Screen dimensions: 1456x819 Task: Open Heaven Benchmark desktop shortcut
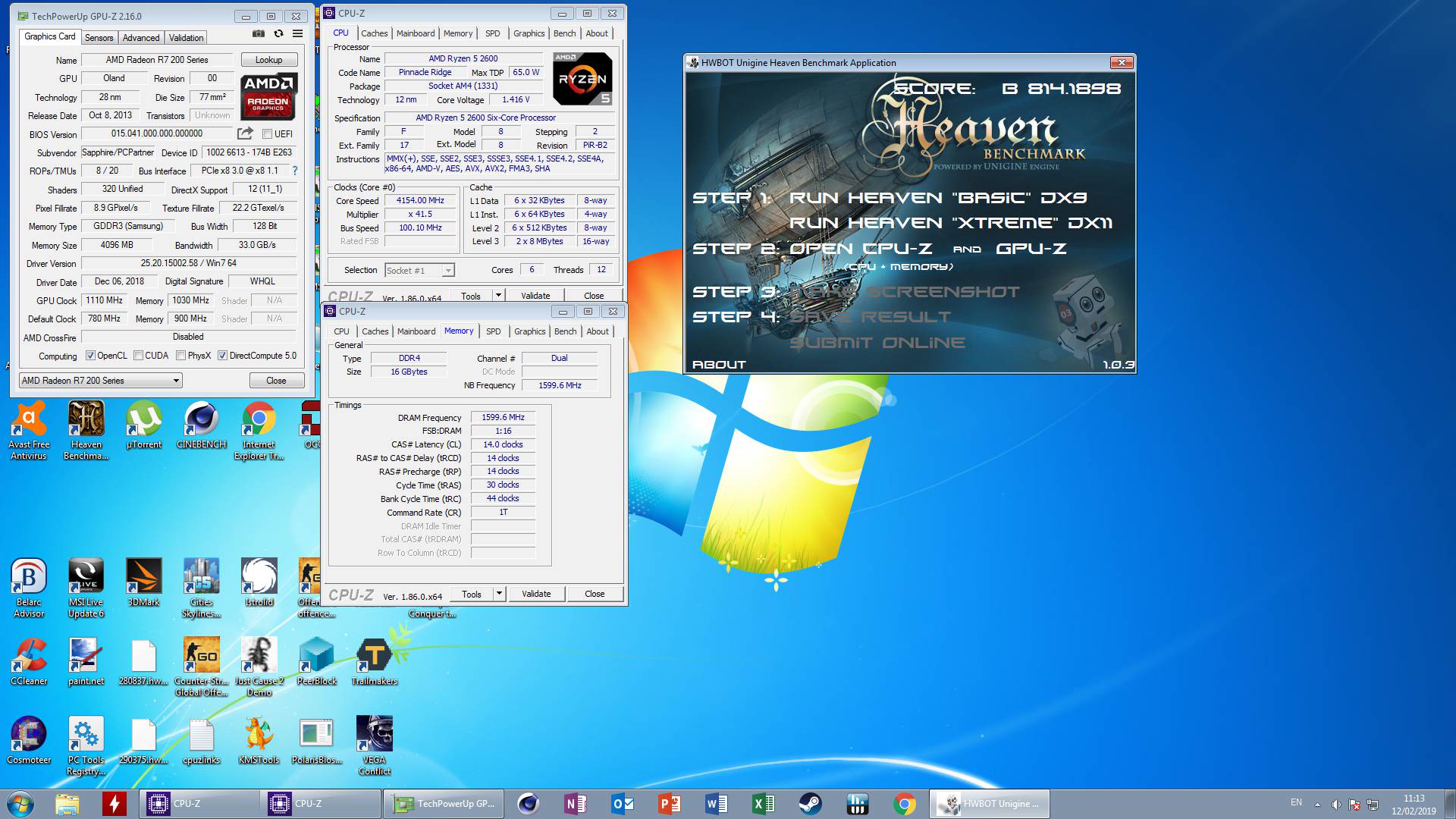pos(86,430)
